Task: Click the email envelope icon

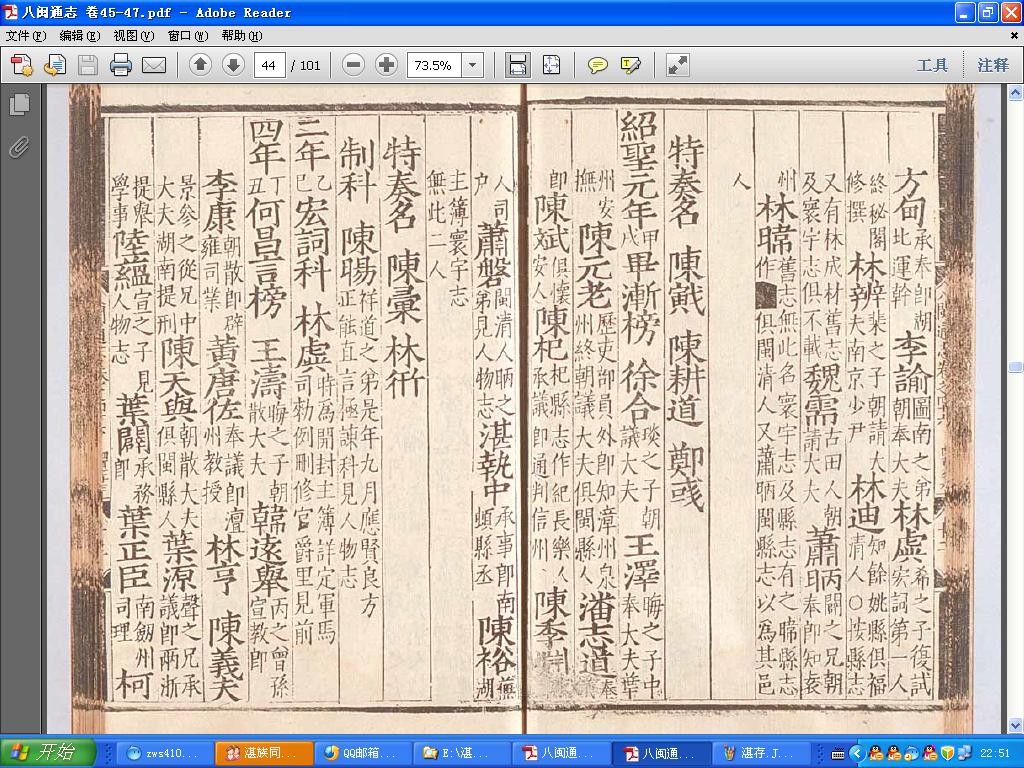Action: coord(154,65)
